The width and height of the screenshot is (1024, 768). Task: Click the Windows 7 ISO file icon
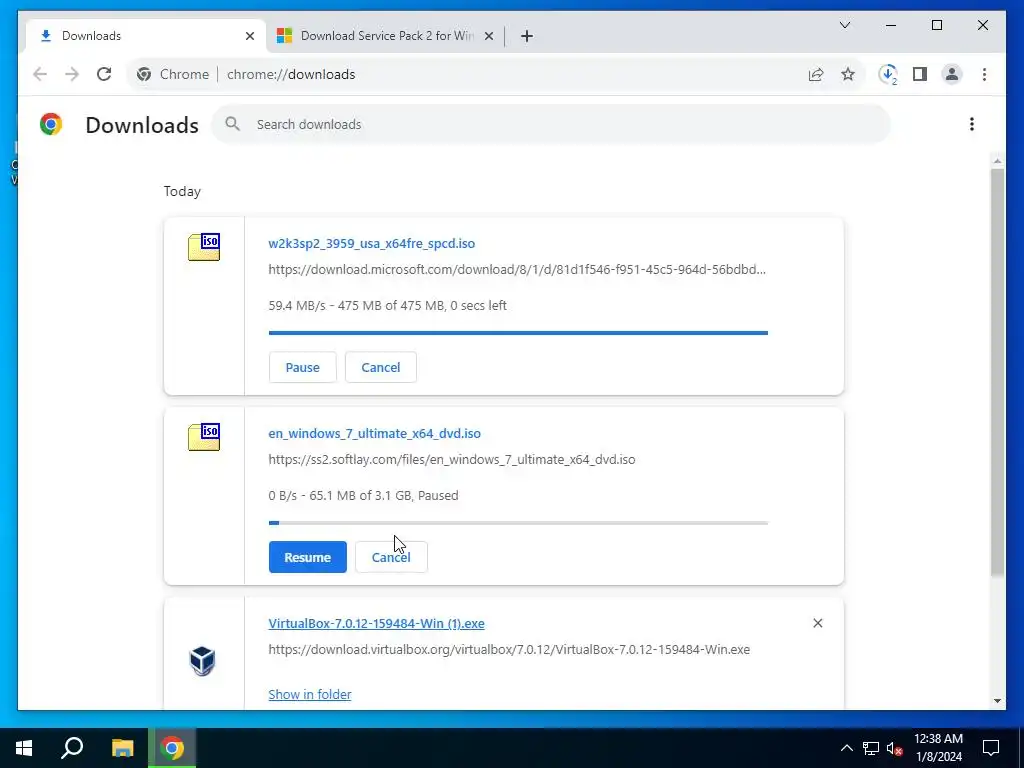pos(204,437)
